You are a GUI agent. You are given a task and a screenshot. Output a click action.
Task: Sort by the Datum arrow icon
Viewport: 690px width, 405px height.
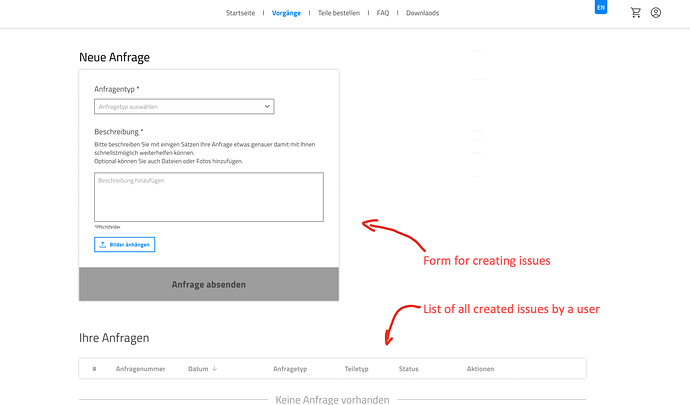tap(214, 369)
